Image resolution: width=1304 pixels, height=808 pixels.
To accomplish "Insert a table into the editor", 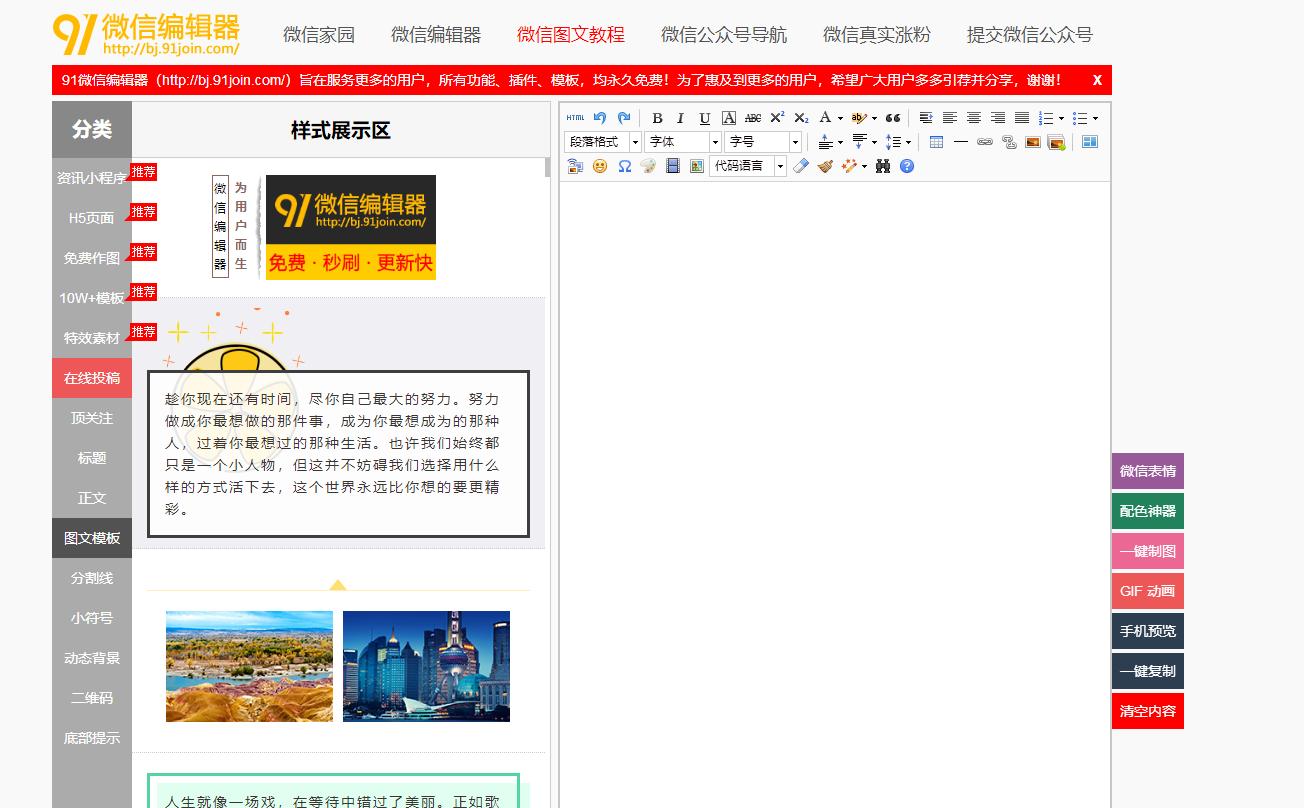I will (x=936, y=141).
